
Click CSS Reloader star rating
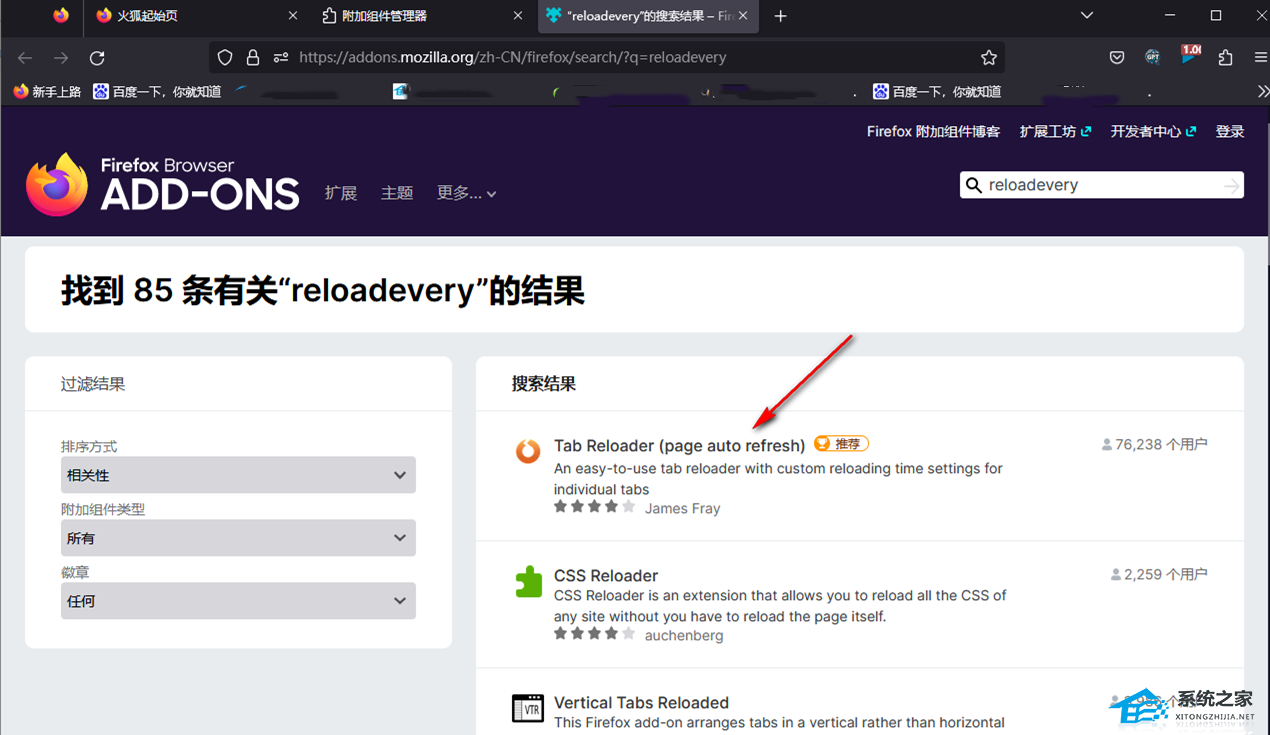(595, 634)
